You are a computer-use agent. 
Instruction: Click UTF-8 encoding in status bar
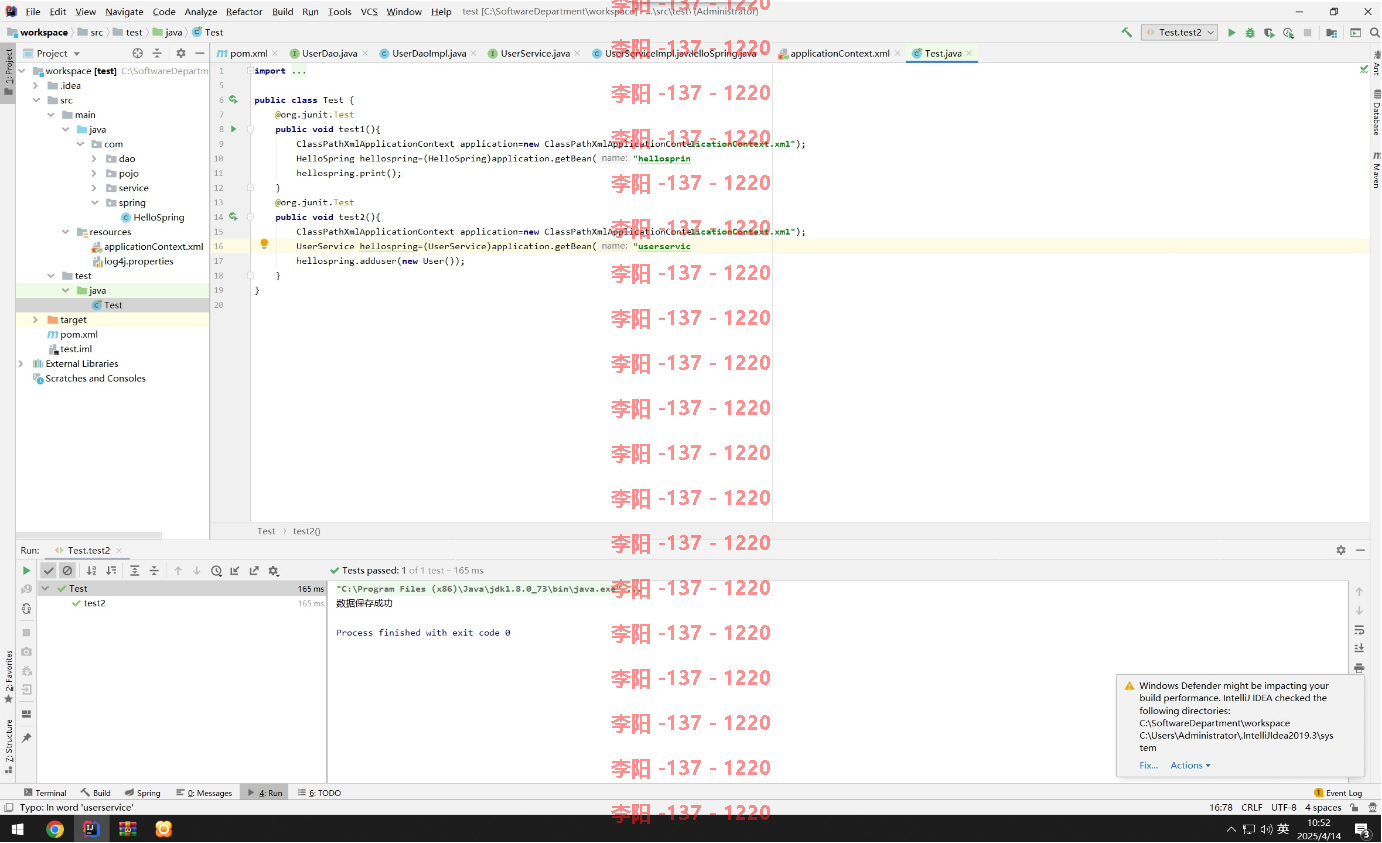point(1284,808)
